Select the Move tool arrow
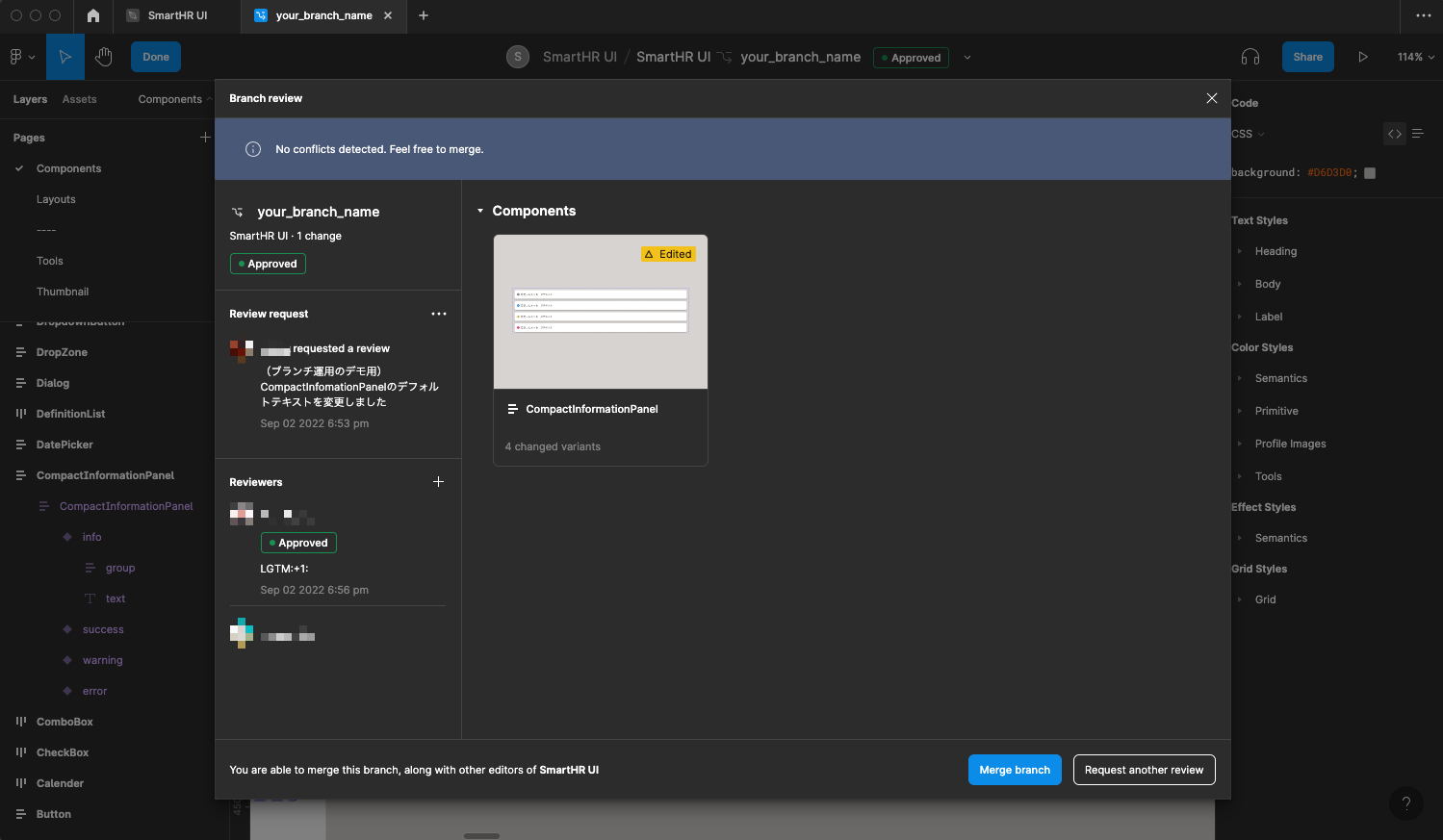1443x840 pixels. pyautogui.click(x=65, y=57)
